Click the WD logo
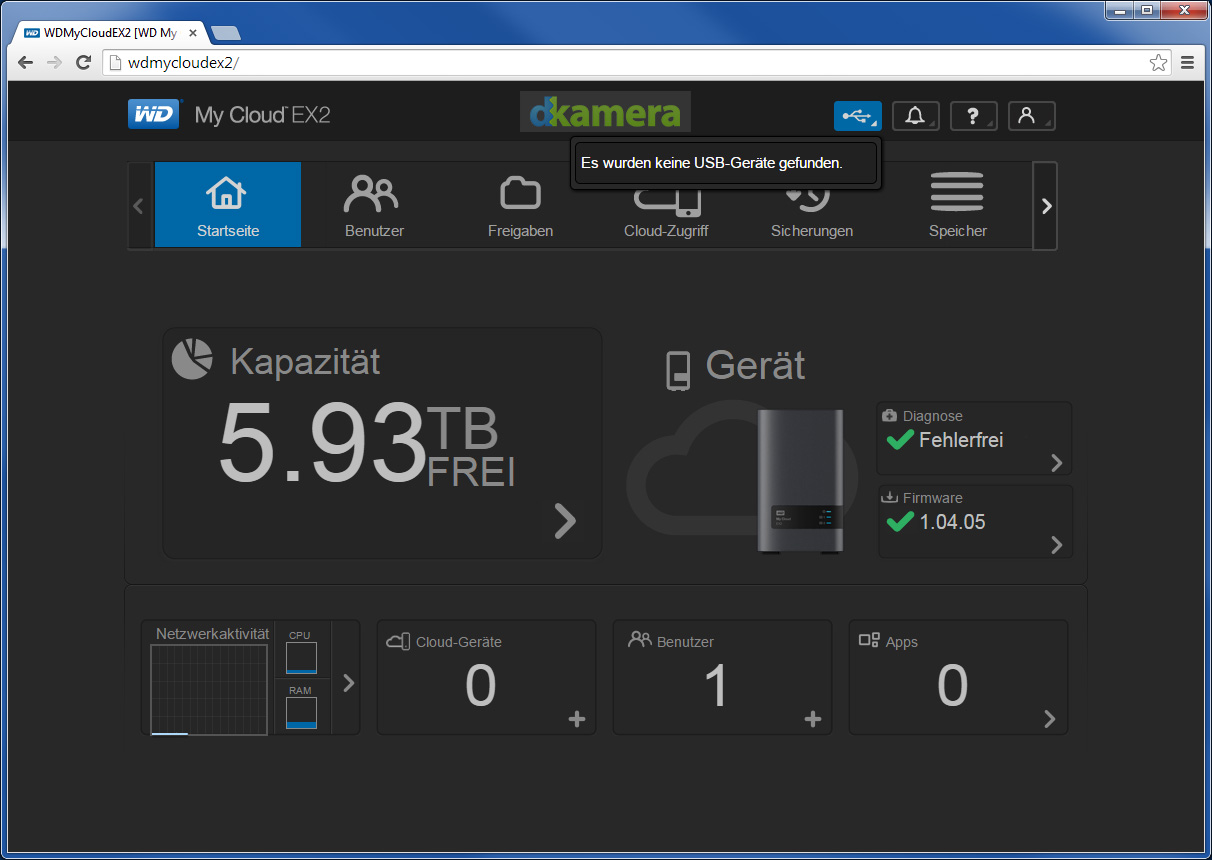Image resolution: width=1212 pixels, height=860 pixels. click(154, 115)
